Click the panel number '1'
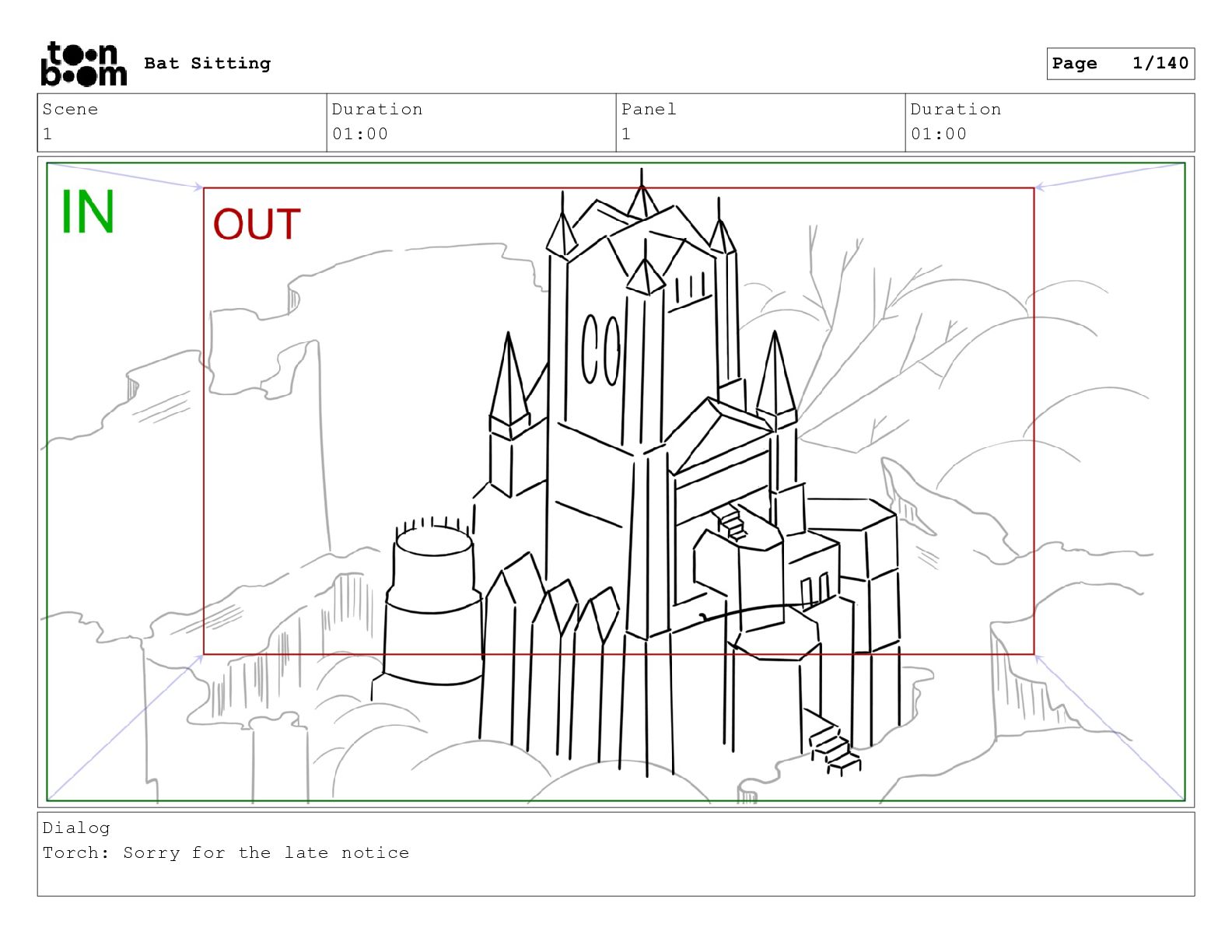Screen dimensions: 1232x952 tap(626, 134)
